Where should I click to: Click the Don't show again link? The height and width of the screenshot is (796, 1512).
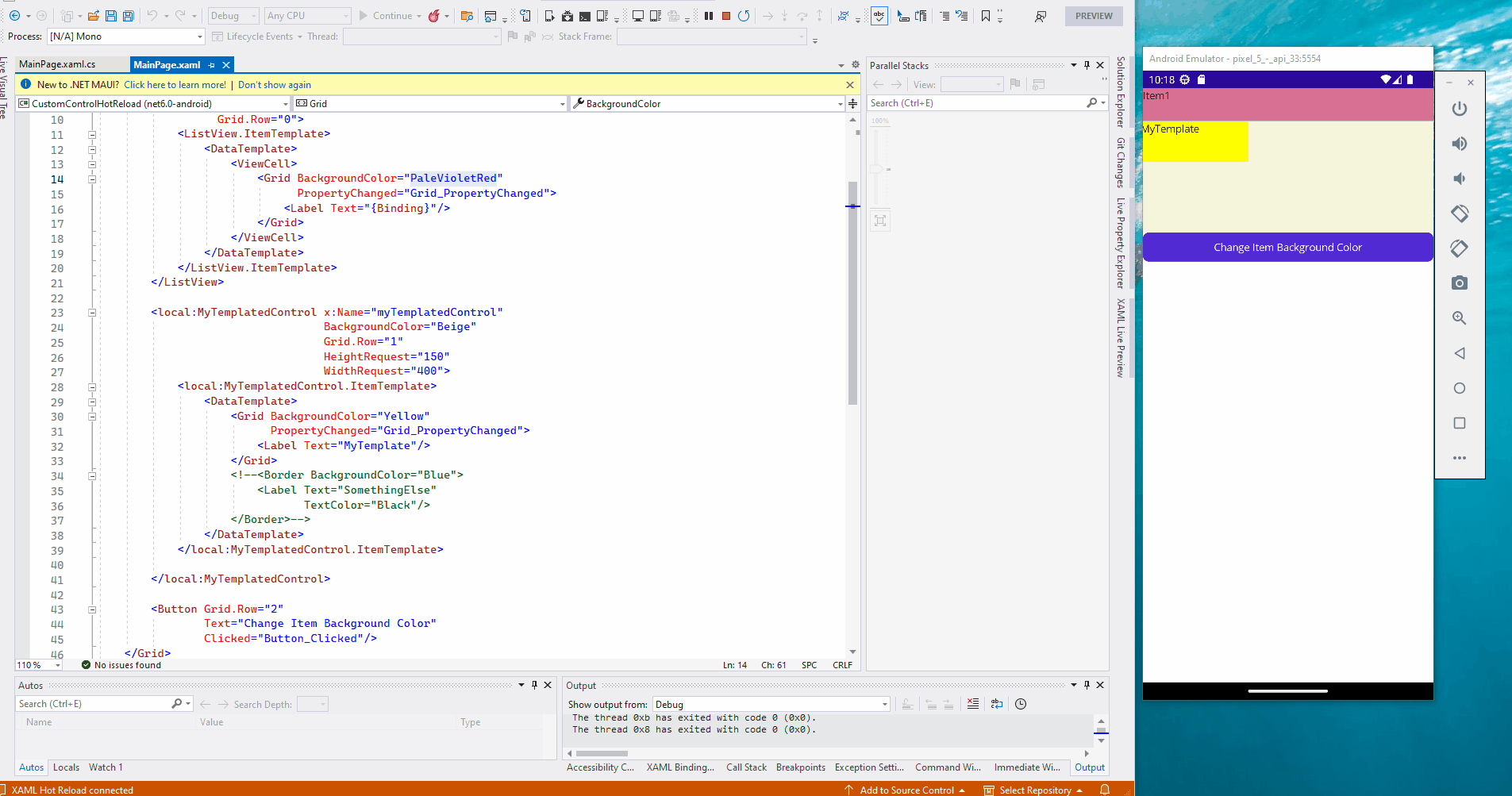click(274, 84)
